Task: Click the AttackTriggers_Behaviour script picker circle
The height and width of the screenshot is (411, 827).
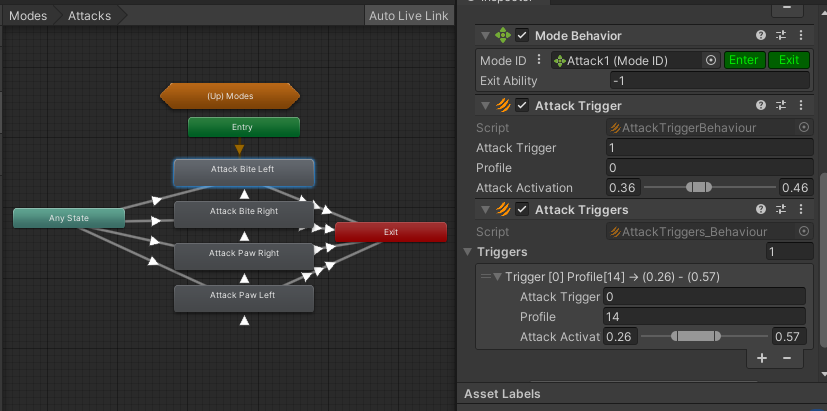Action: [804, 231]
